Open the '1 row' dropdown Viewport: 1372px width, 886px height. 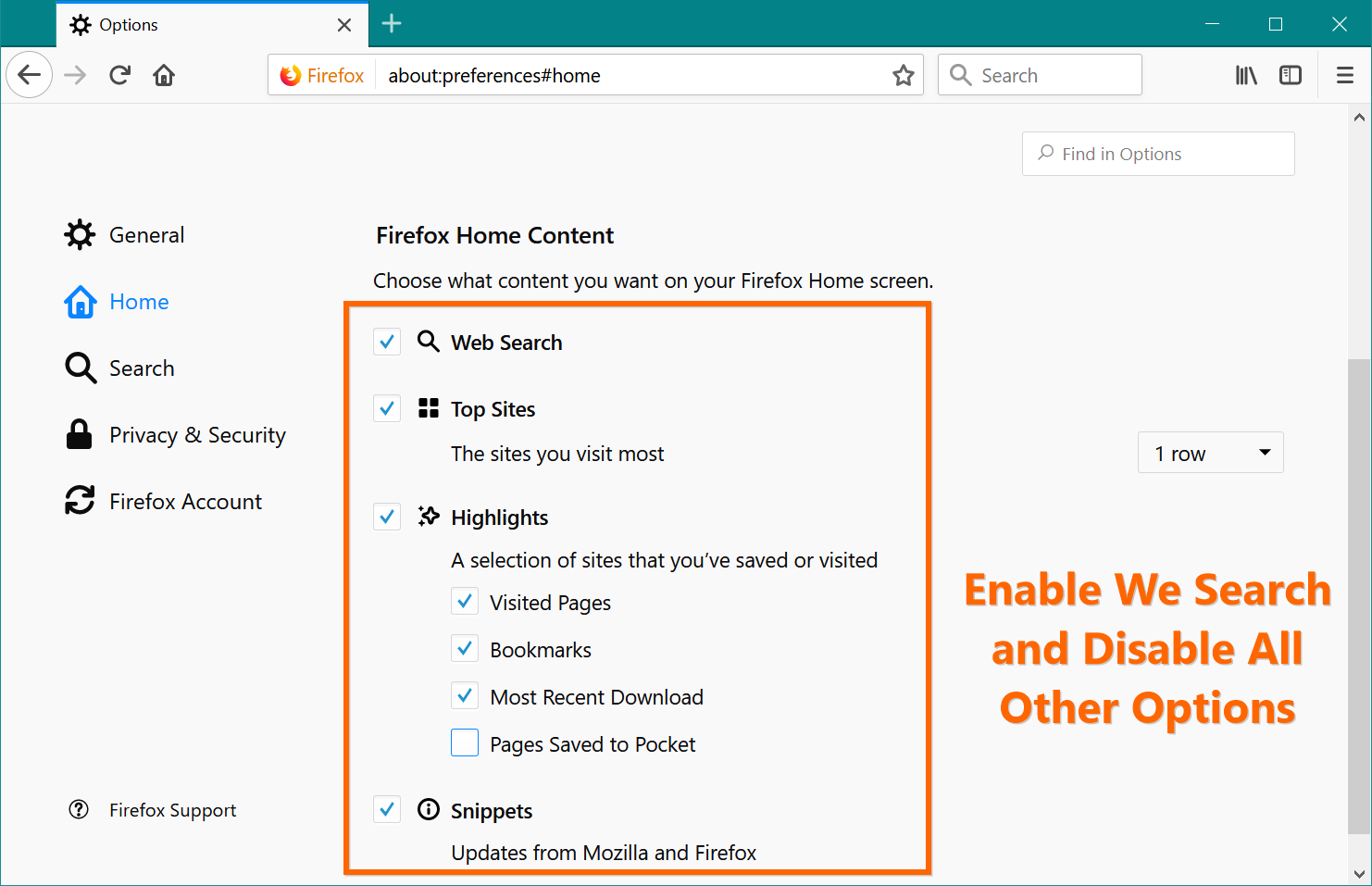(x=1210, y=453)
